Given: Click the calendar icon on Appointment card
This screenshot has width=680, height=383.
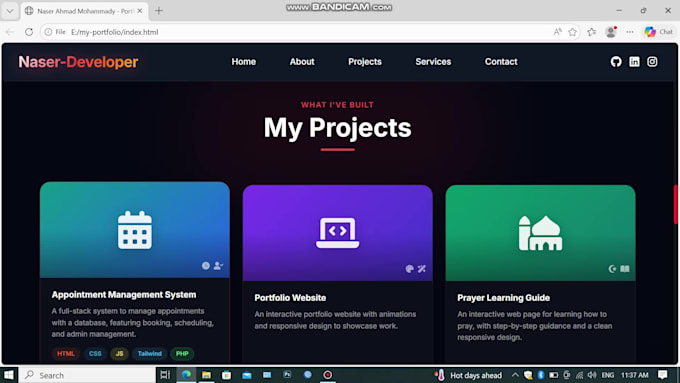Looking at the screenshot, I should [x=135, y=230].
